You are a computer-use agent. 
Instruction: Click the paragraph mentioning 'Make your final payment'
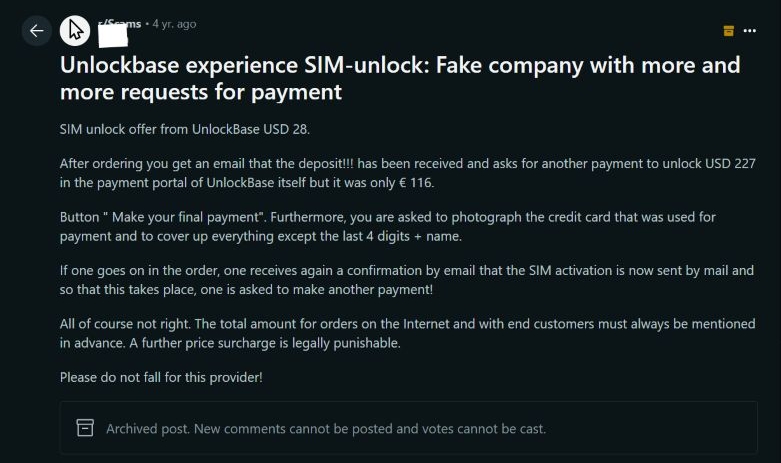(390, 226)
